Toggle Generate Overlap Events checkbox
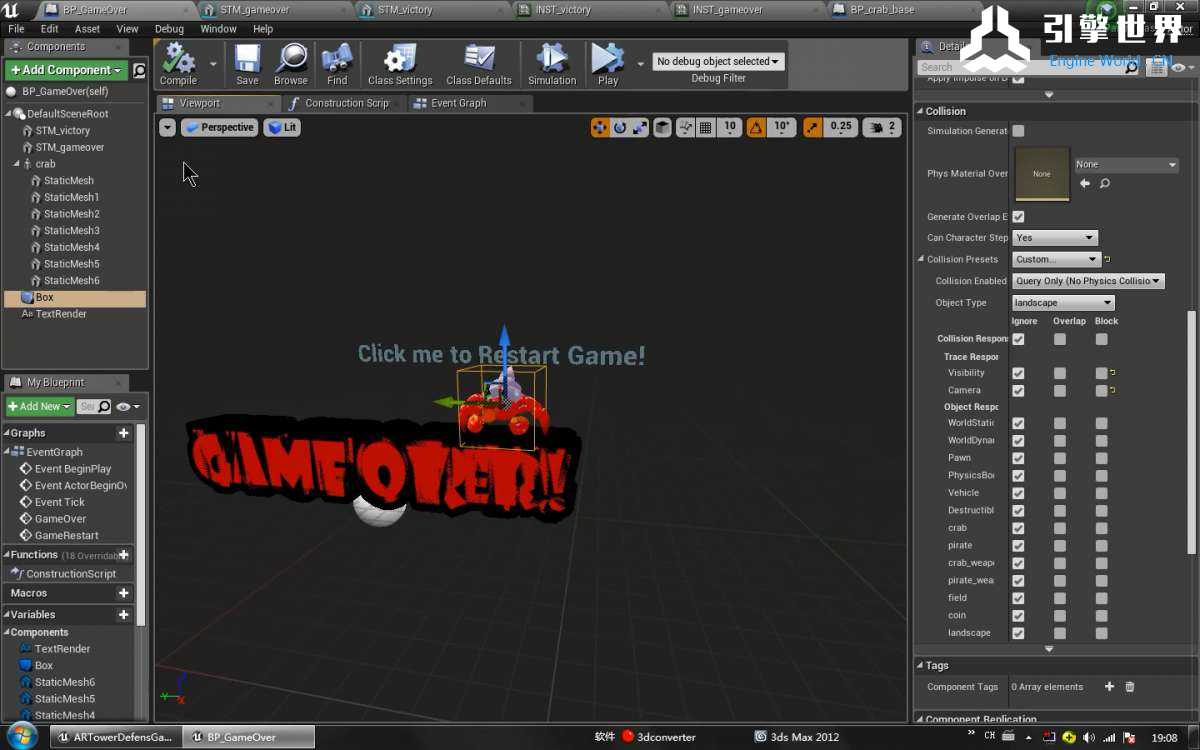Image resolution: width=1200 pixels, height=750 pixels. tap(1018, 216)
